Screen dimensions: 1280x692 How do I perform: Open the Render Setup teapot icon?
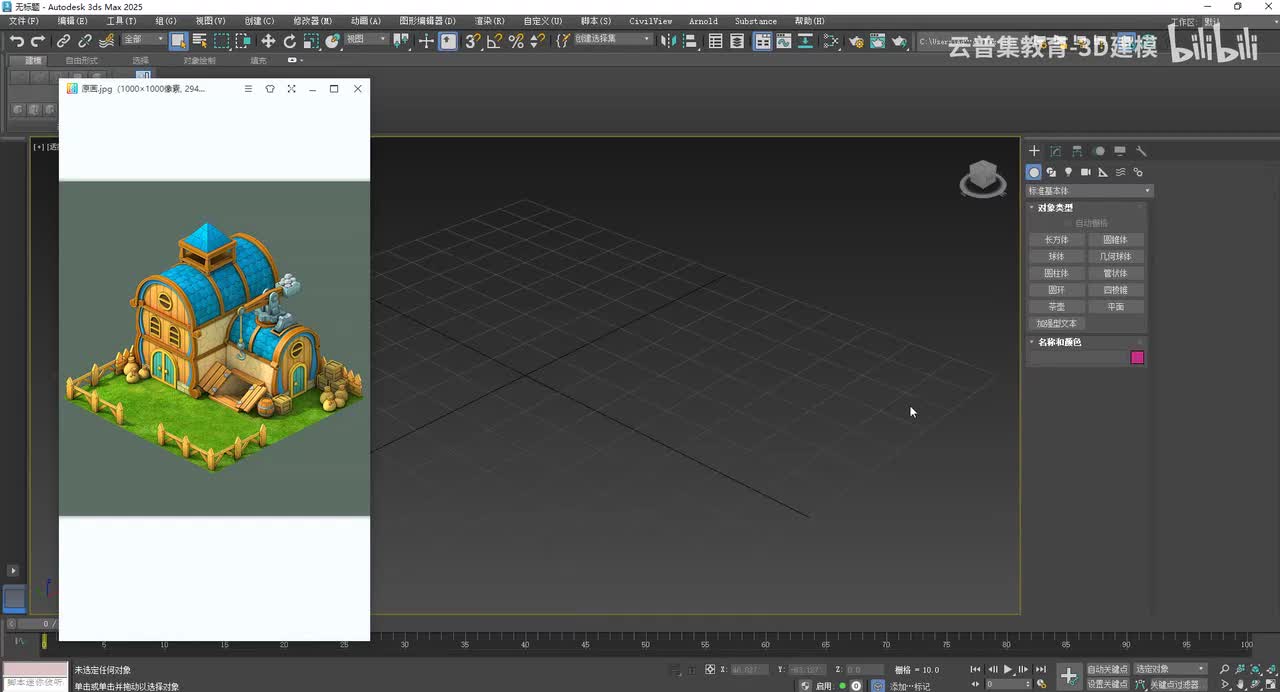coord(856,41)
